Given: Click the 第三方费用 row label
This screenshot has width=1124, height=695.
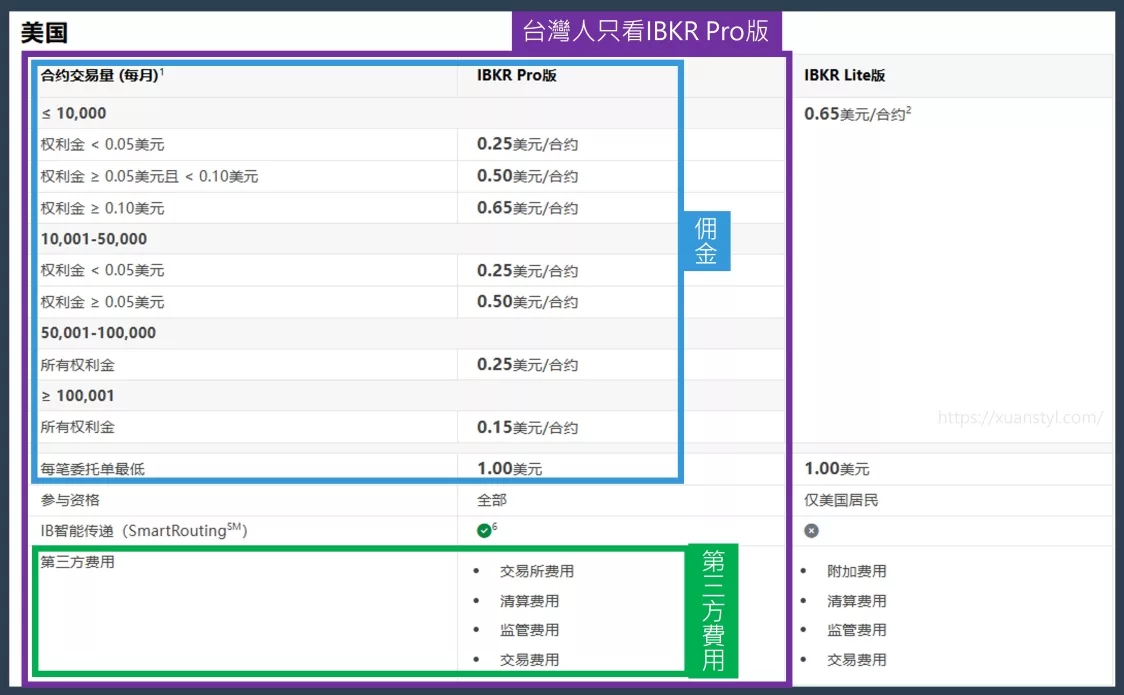Looking at the screenshot, I should tap(77, 562).
